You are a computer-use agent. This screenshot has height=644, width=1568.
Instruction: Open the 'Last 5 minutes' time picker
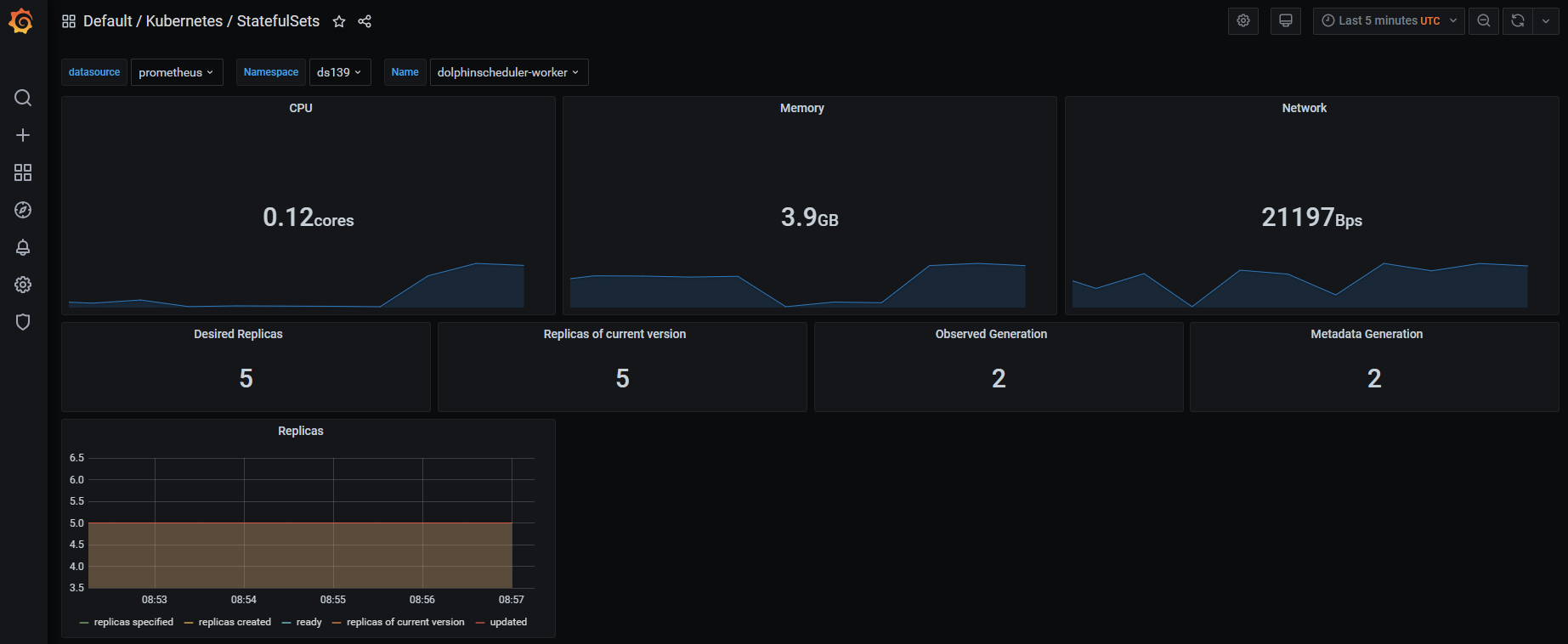tap(1388, 21)
